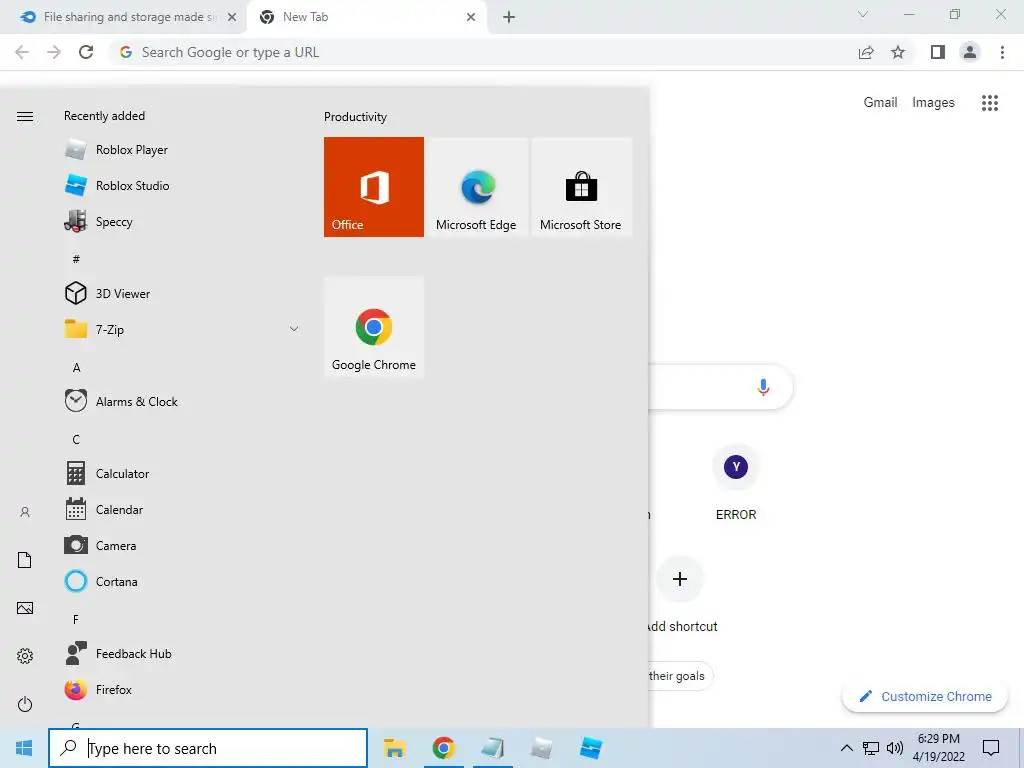The width and height of the screenshot is (1024, 768).
Task: Reload the page in Chrome
Action: 86,52
